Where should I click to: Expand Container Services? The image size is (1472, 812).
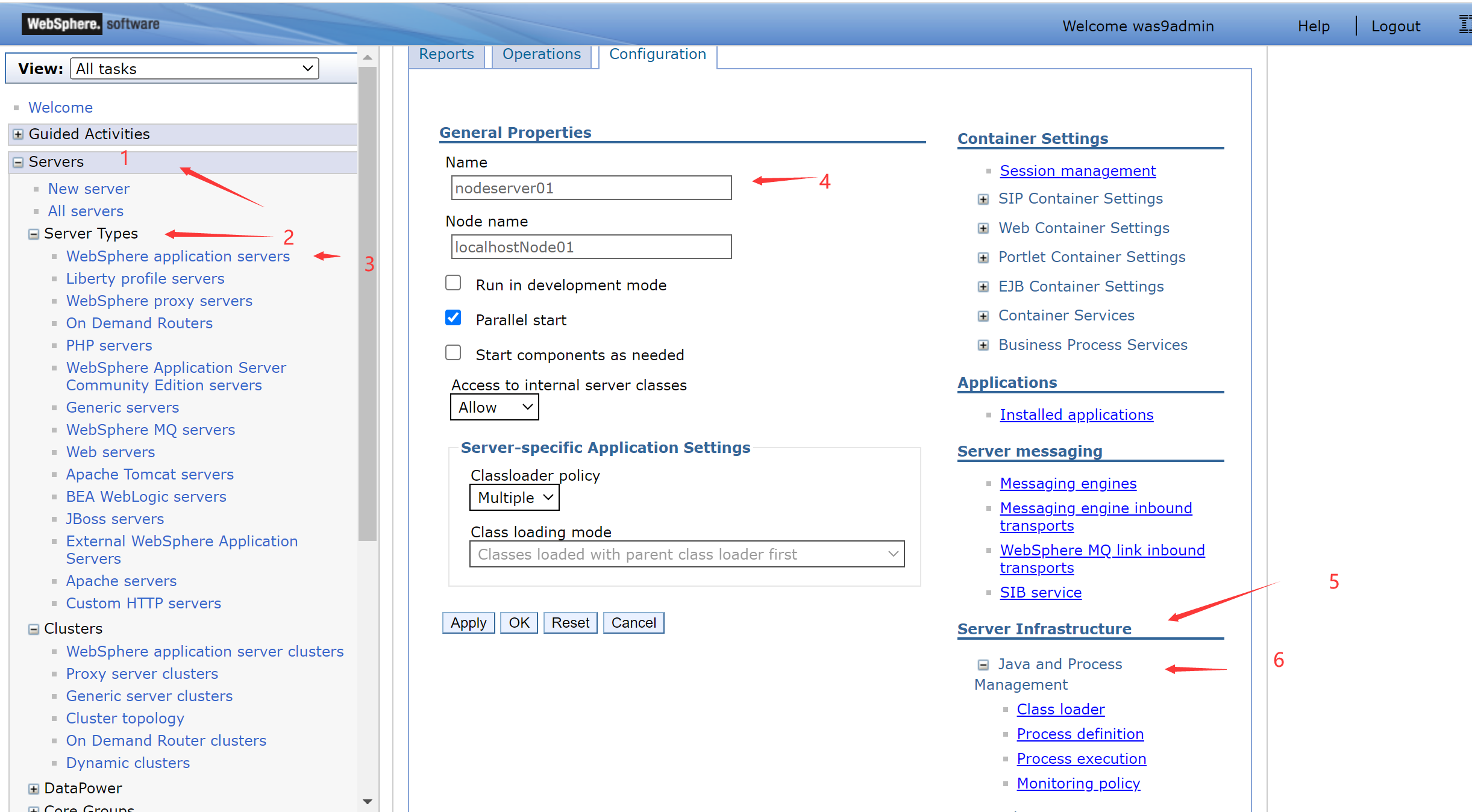pos(983,316)
